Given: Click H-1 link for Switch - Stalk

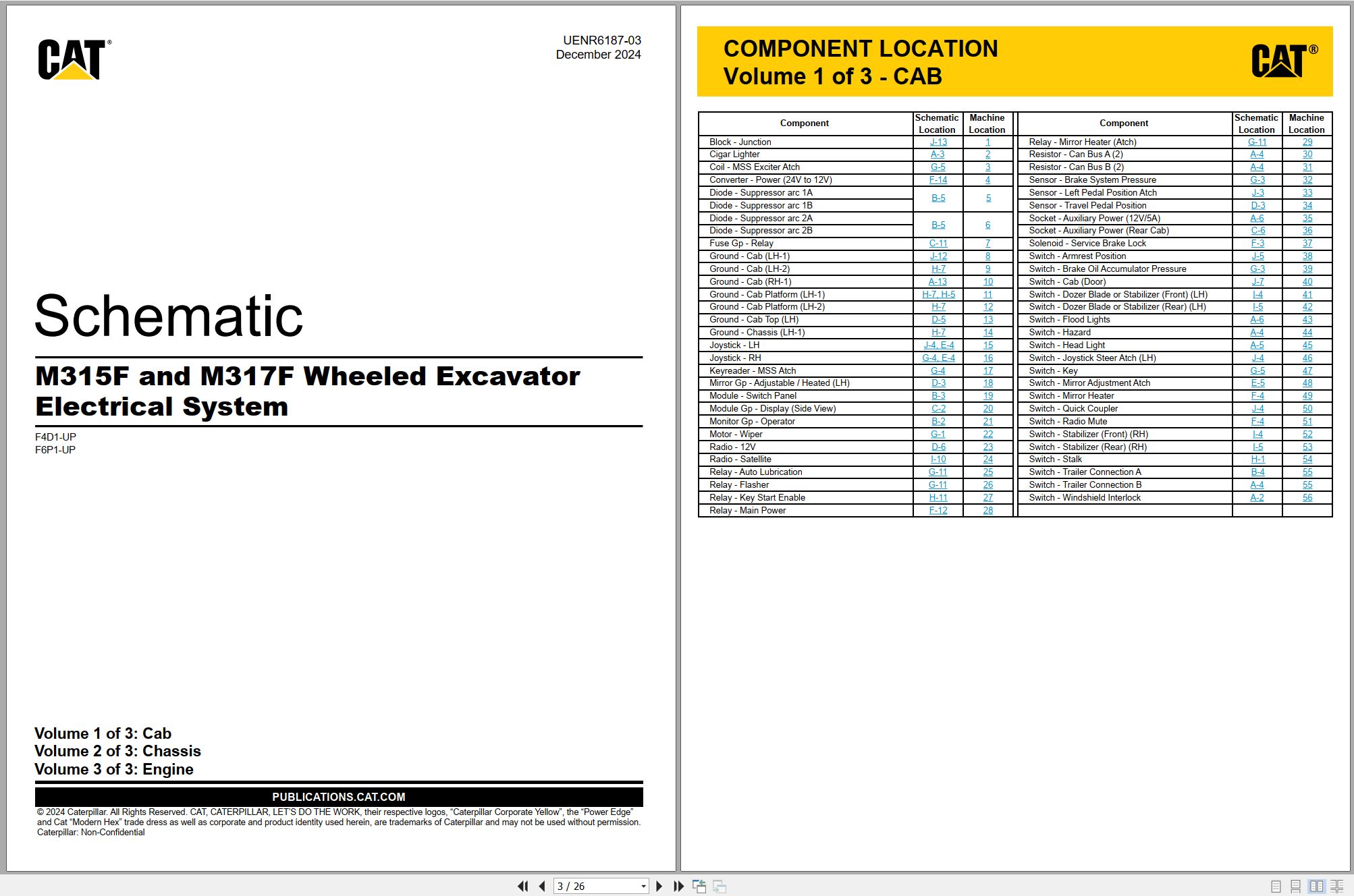Looking at the screenshot, I should (1257, 459).
